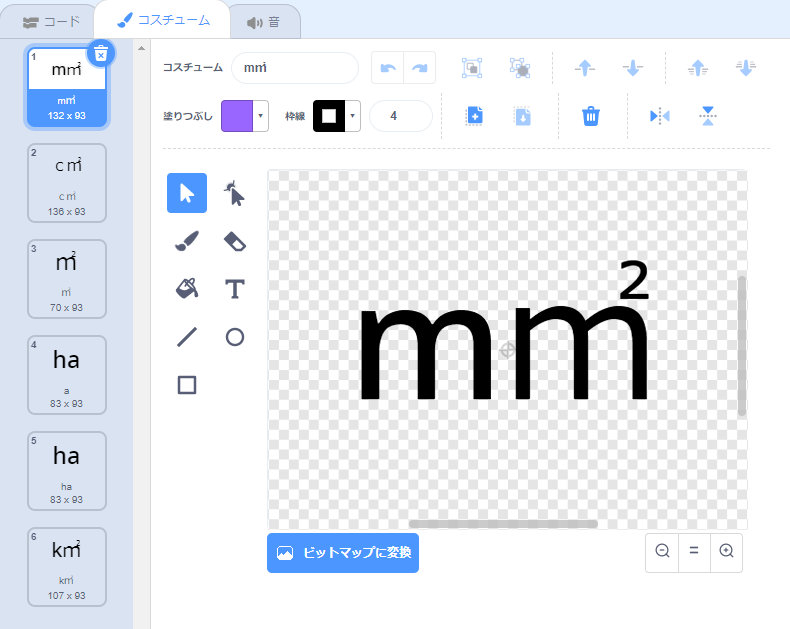Open the 音 tab
790x629 pixels.
263,20
